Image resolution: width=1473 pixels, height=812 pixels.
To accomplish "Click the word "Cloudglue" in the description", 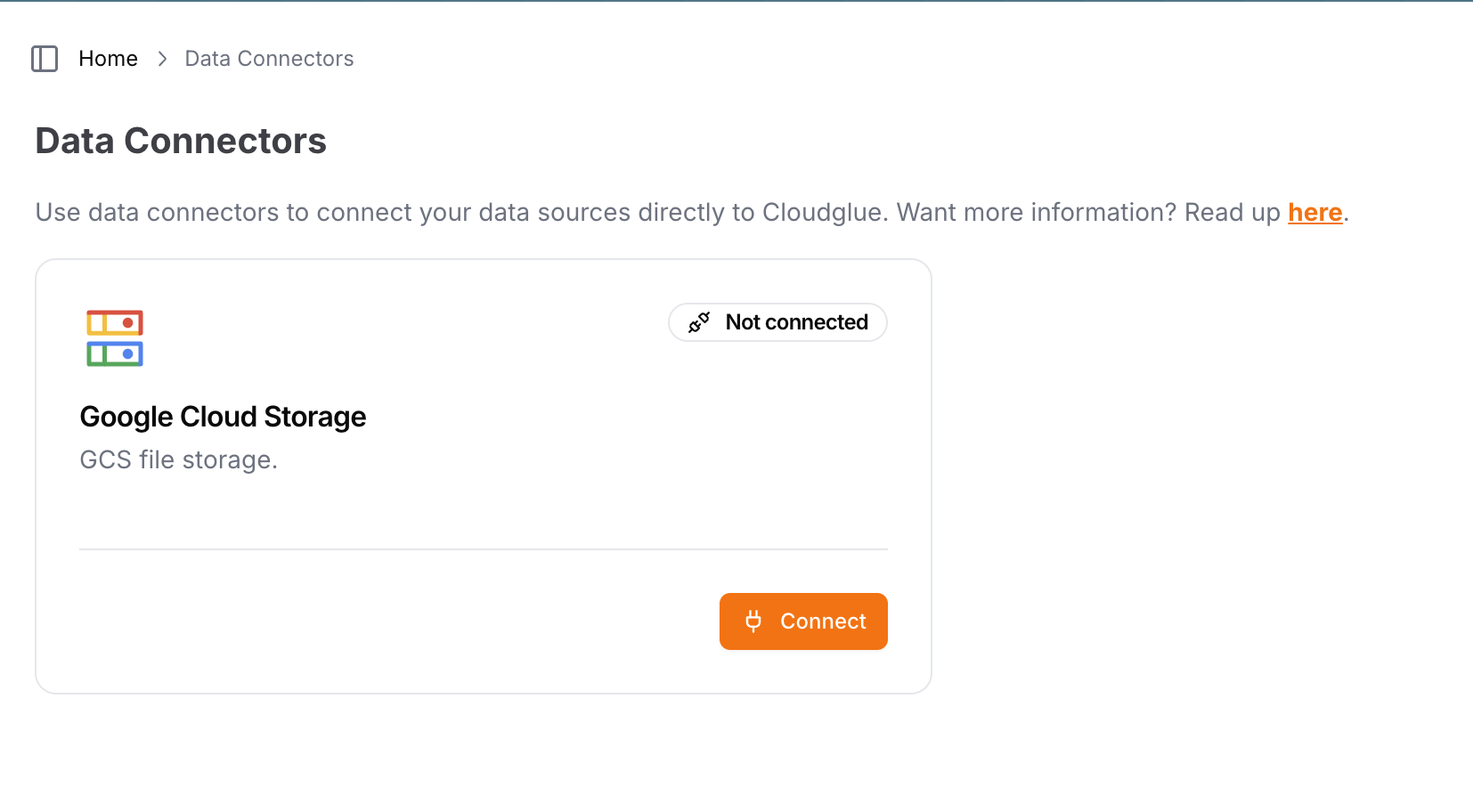I will [823, 213].
